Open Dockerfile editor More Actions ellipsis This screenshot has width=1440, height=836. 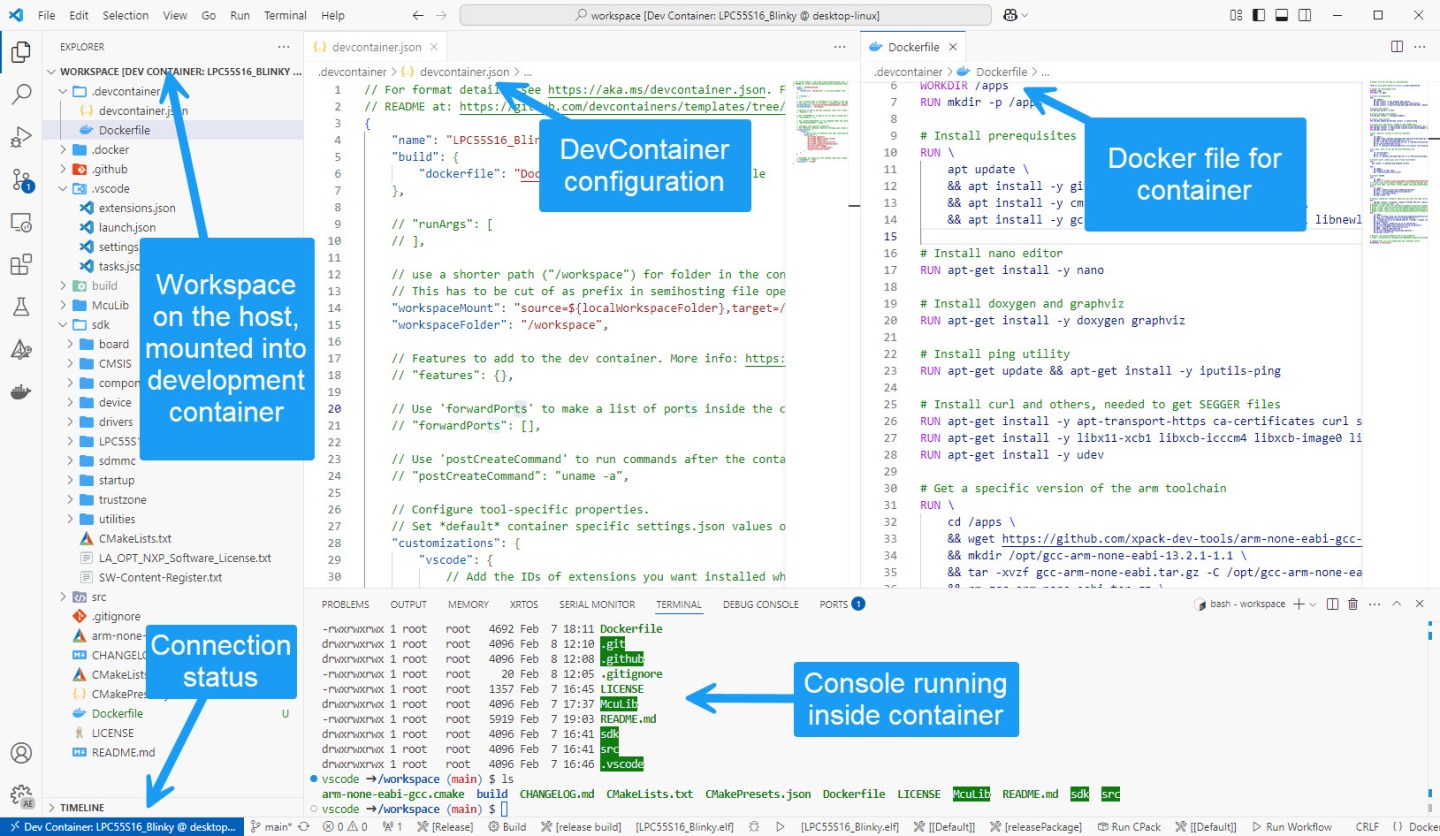pyautogui.click(x=1420, y=46)
